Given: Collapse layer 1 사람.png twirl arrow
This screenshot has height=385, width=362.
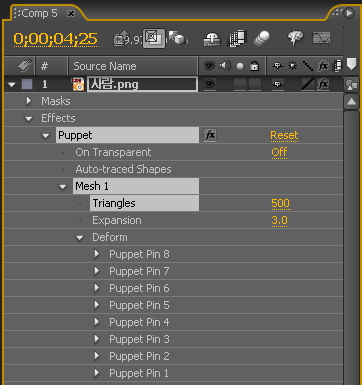Looking at the screenshot, I should pyautogui.click(x=12, y=85).
